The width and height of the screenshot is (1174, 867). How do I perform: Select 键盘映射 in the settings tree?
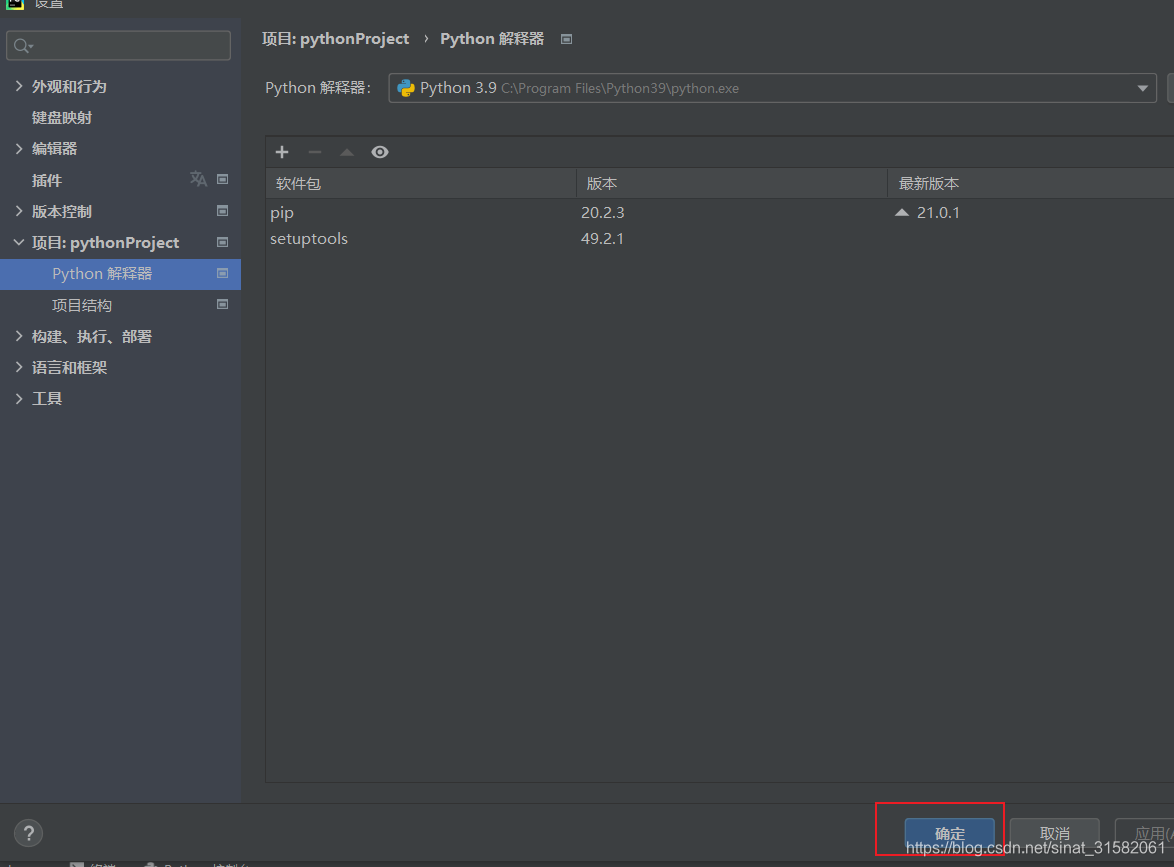(61, 118)
